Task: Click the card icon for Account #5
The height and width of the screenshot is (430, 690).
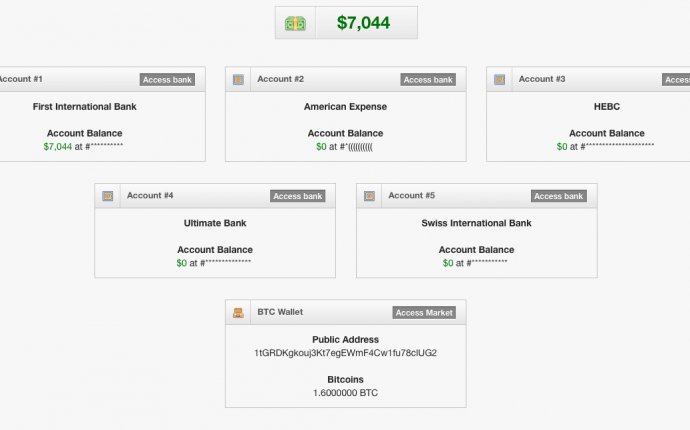Action: click(370, 196)
